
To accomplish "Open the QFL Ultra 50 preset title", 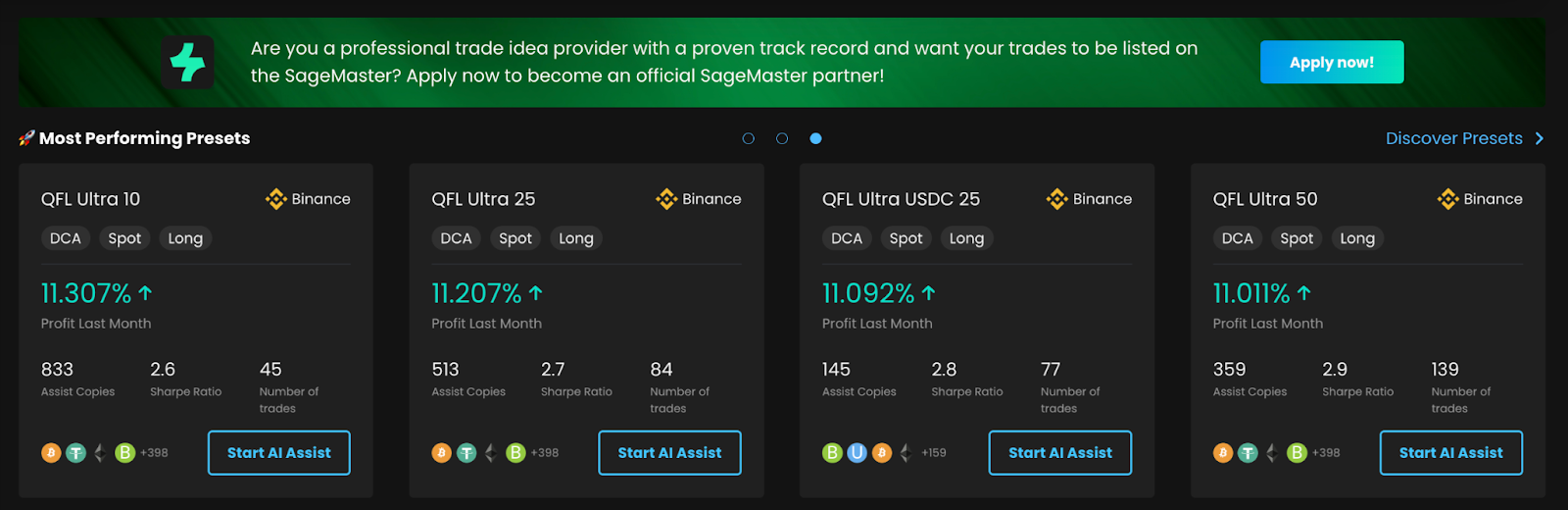I will click(x=1265, y=199).
